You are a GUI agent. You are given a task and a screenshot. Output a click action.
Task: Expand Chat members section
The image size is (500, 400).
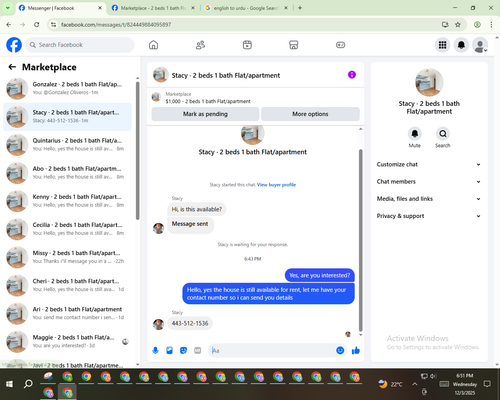point(429,182)
